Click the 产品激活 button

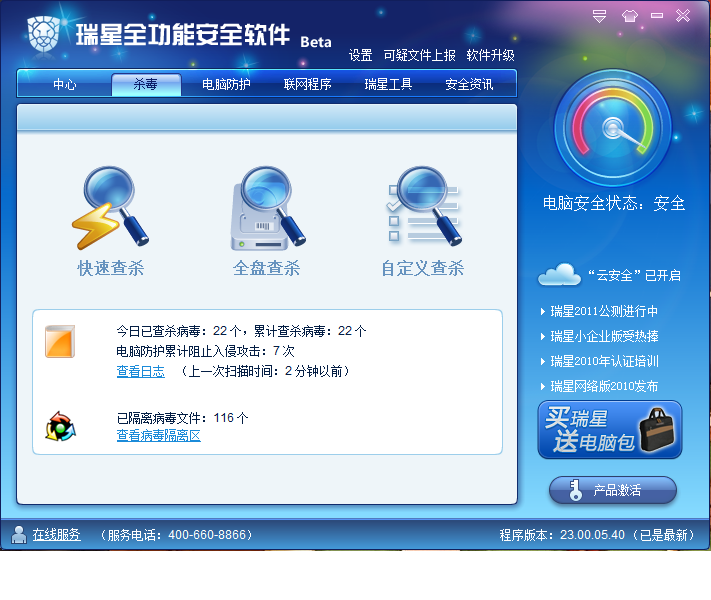(613, 490)
